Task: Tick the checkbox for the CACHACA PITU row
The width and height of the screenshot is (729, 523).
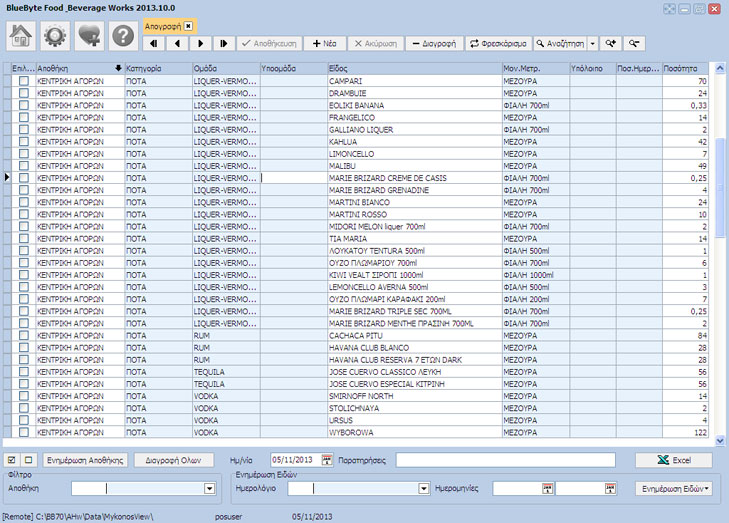Action: 24,336
